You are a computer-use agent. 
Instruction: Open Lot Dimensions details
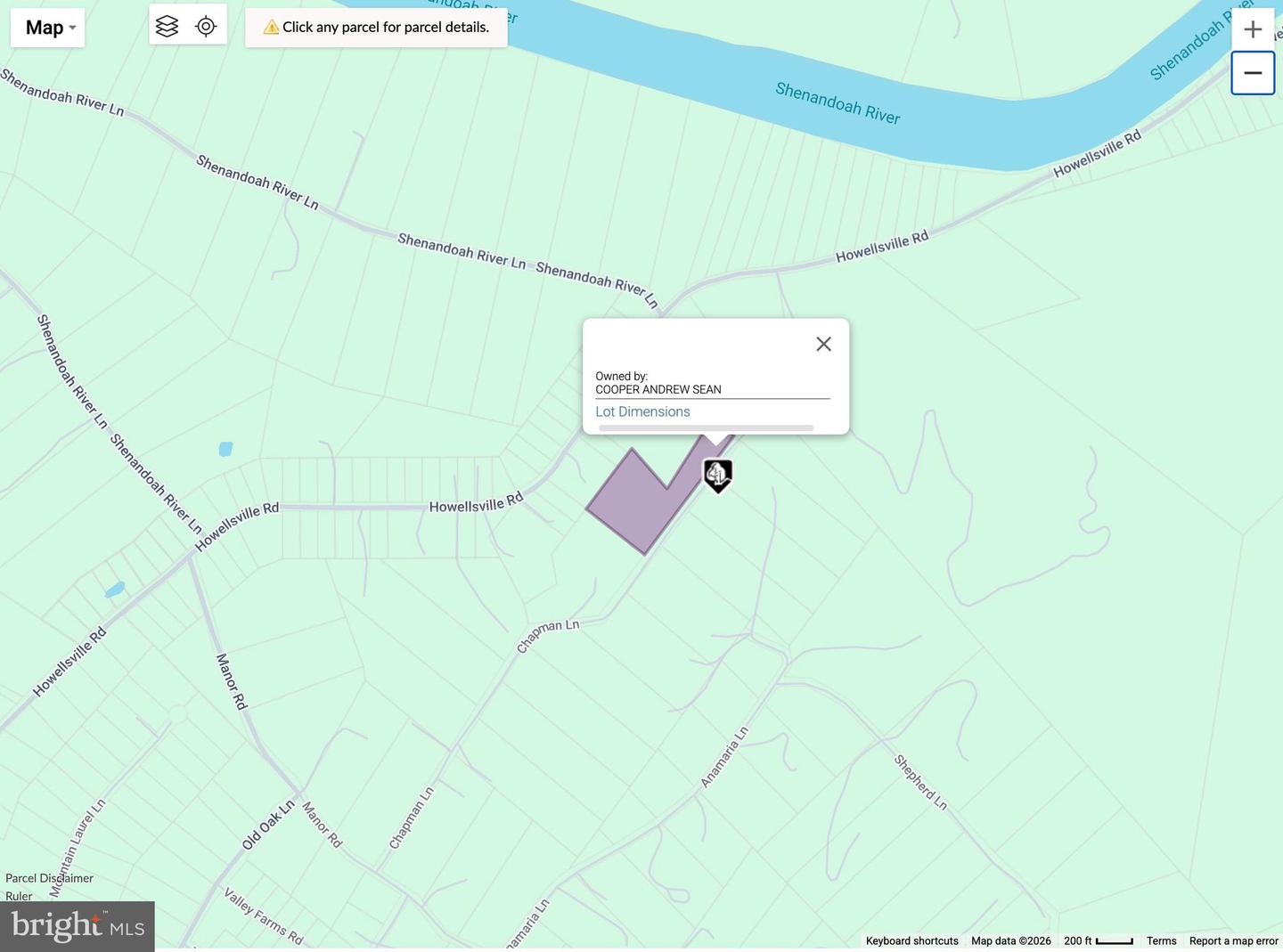(642, 411)
